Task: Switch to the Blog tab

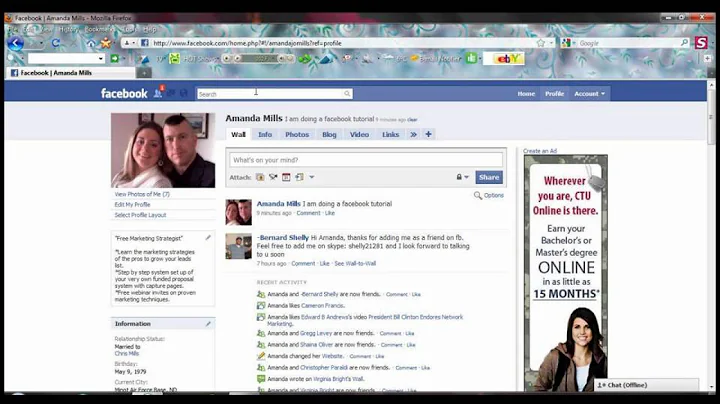Action: tap(329, 135)
